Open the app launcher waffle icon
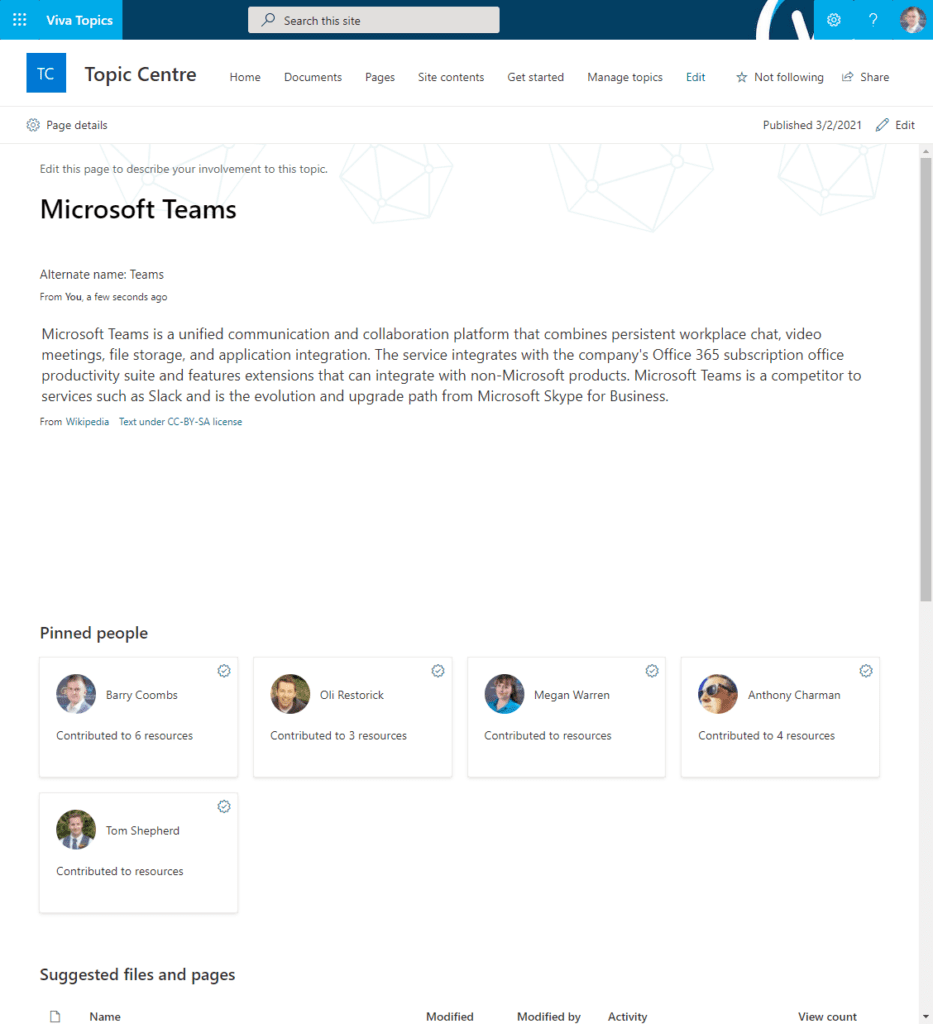933x1024 pixels. click(20, 20)
